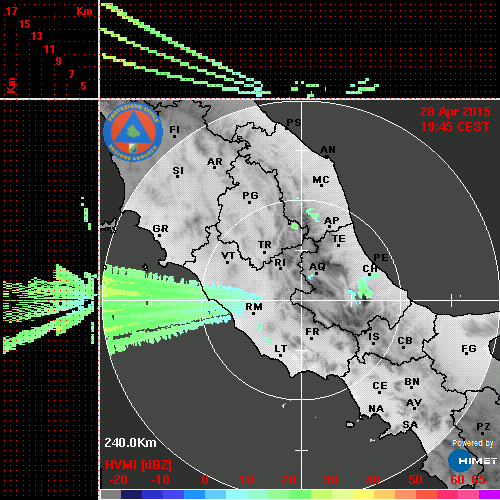The image size is (500, 500).
Task: Select the yellow swatch on the color bar
Action: pyautogui.click(x=363, y=494)
